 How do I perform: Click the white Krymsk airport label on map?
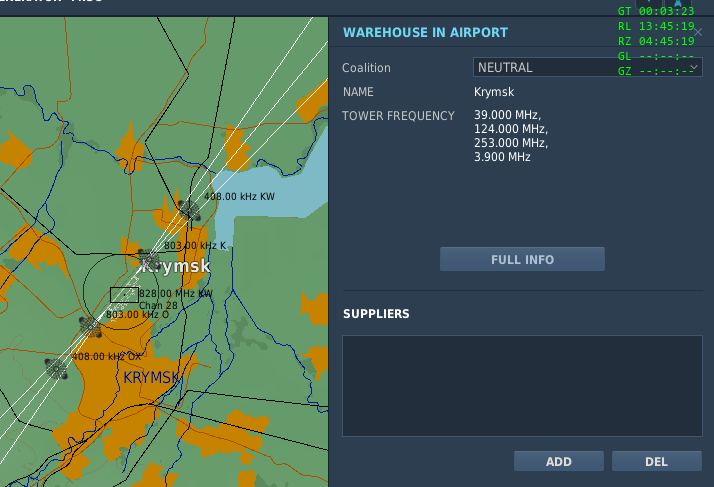pos(176,266)
